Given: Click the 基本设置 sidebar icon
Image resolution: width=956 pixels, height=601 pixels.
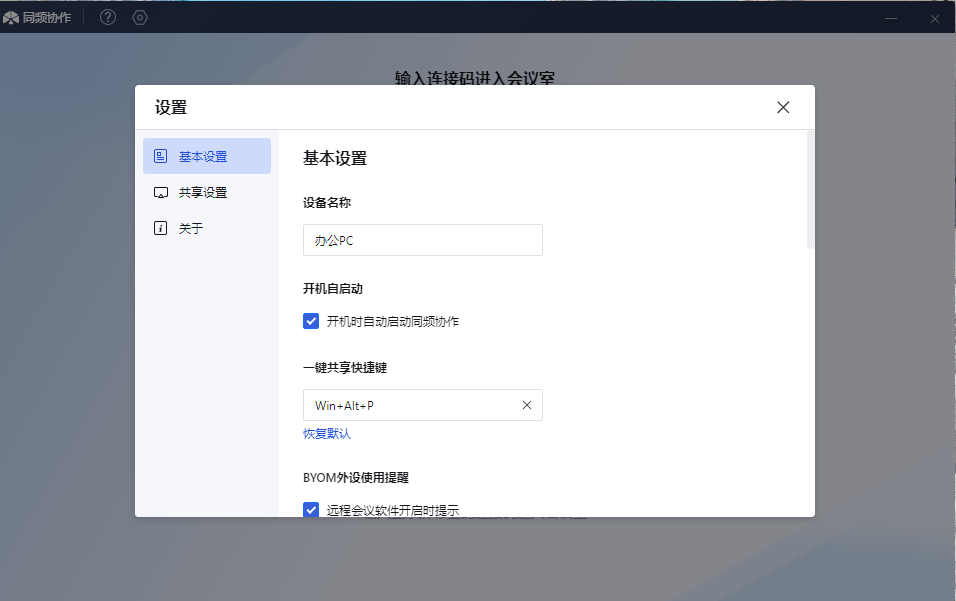Looking at the screenshot, I should click(161, 156).
